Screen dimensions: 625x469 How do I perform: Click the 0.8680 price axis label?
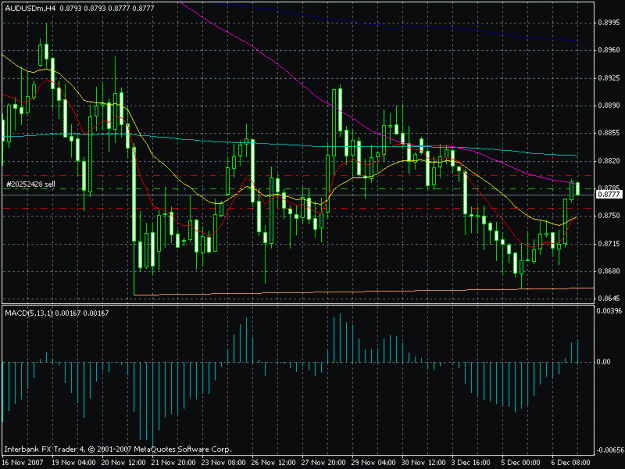click(x=609, y=271)
